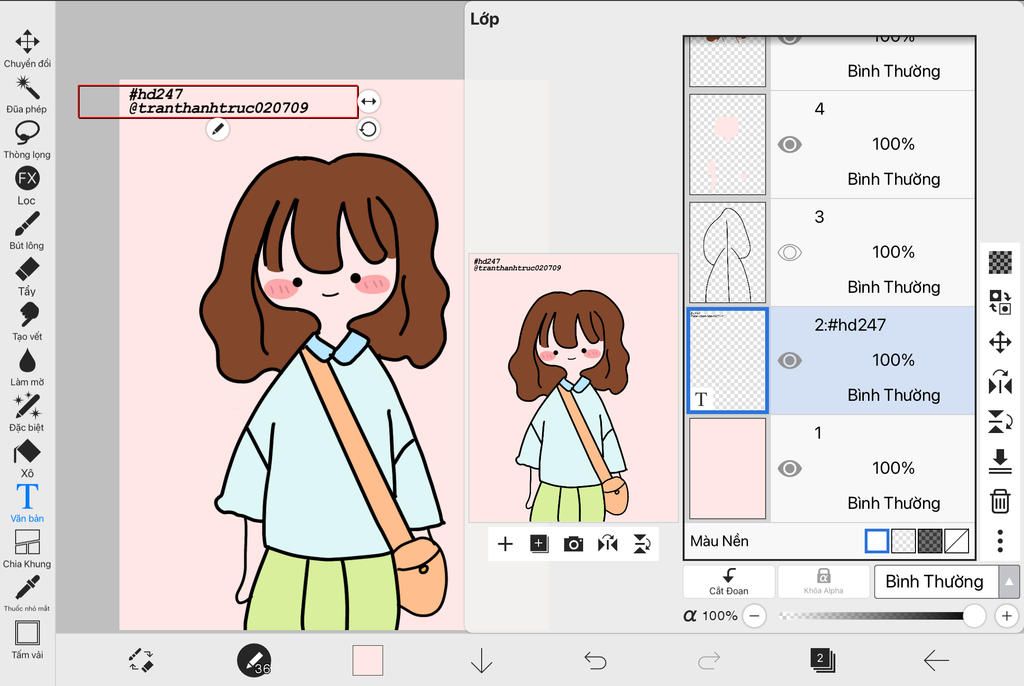Hide layer 1 using eye icon
The height and width of the screenshot is (686, 1024).
[790, 468]
